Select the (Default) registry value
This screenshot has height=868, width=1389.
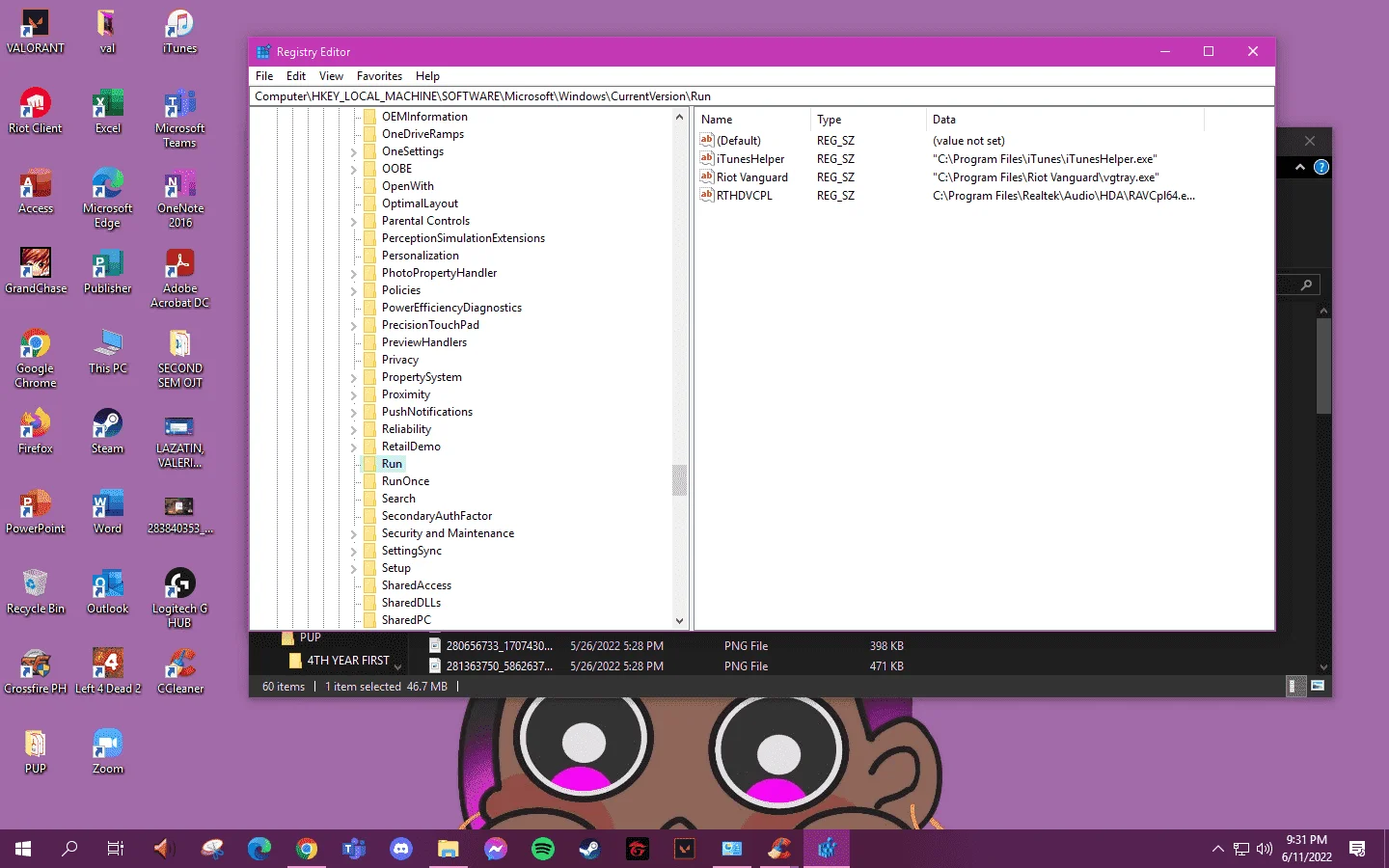(738, 141)
